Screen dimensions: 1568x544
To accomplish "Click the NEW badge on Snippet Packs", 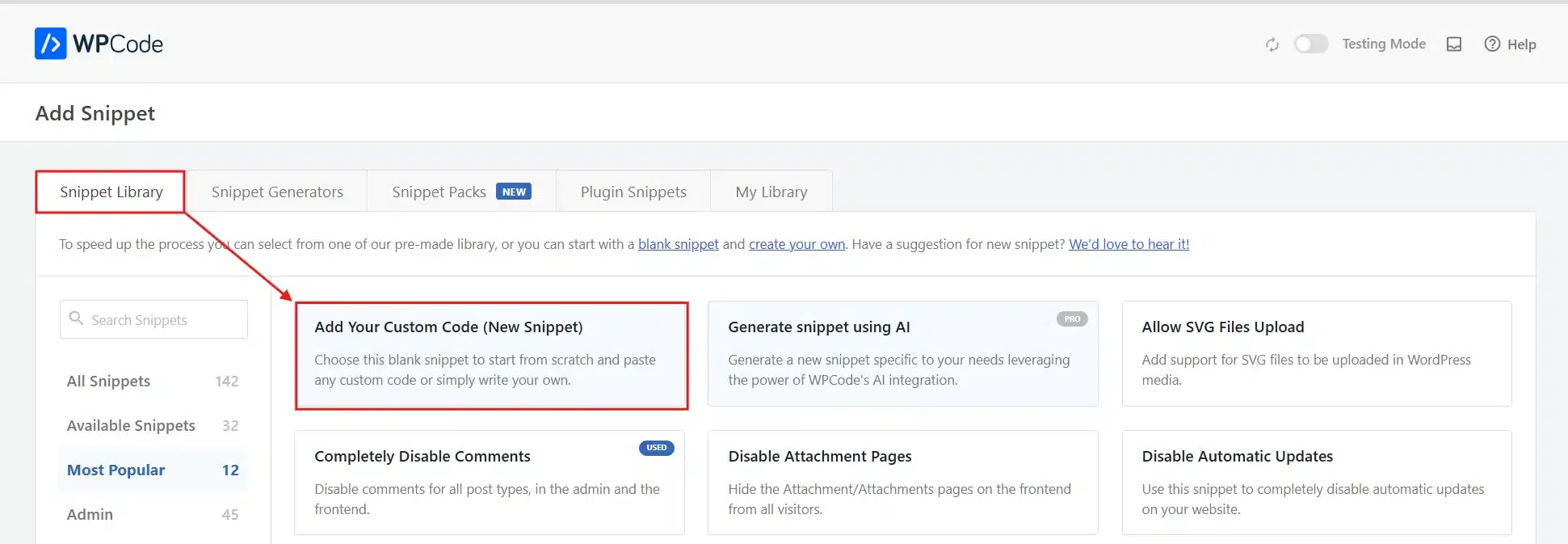I will pyautogui.click(x=514, y=192).
